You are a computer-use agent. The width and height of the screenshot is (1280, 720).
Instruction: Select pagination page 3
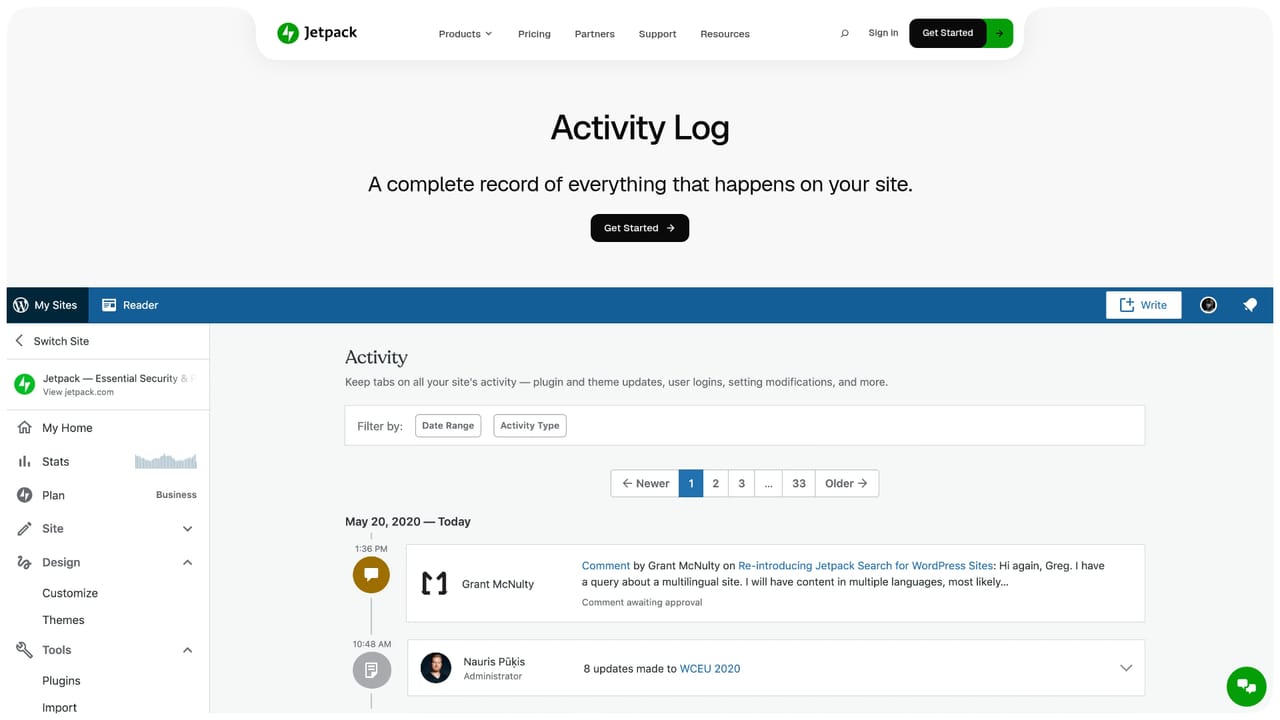[x=741, y=483]
